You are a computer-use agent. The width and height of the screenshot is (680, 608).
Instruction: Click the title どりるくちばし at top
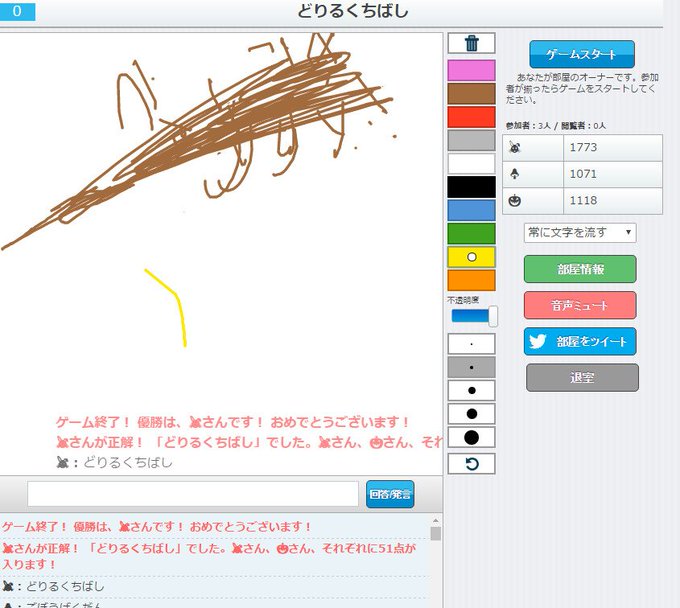353,11
